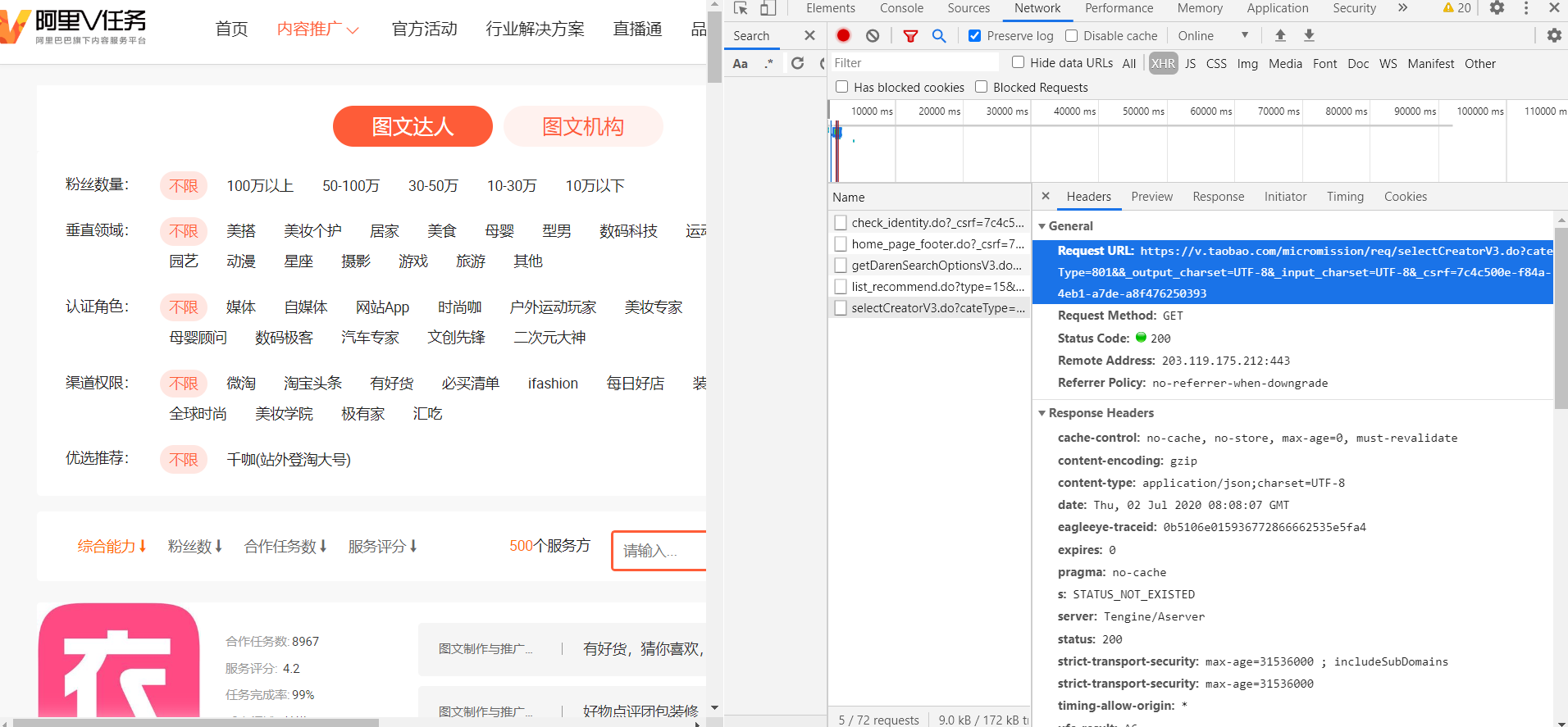Open the Application tab
Image resolution: width=1568 pixels, height=727 pixels.
tap(1278, 8)
